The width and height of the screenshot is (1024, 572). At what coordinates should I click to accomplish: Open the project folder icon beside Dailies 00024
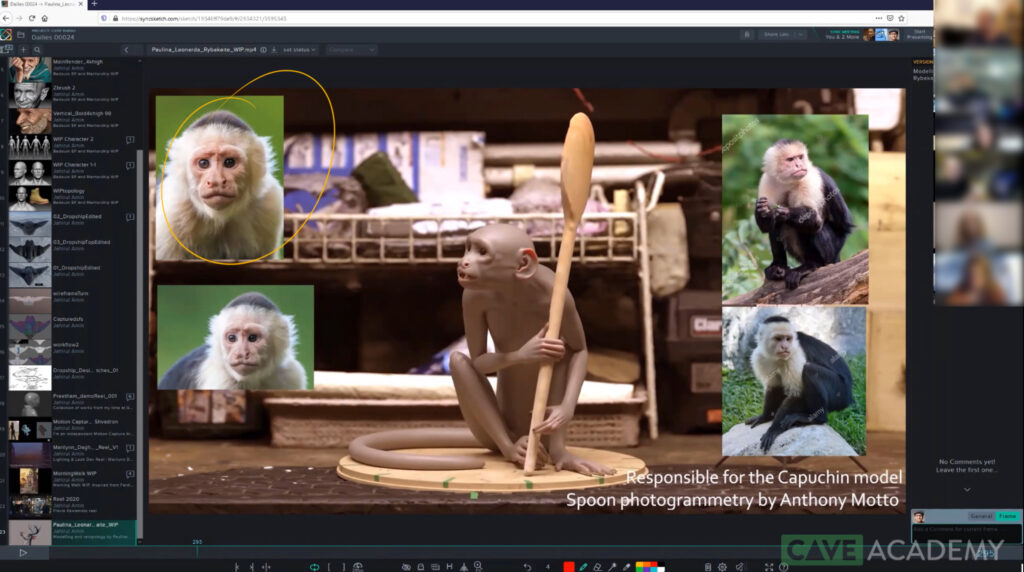click(x=20, y=35)
